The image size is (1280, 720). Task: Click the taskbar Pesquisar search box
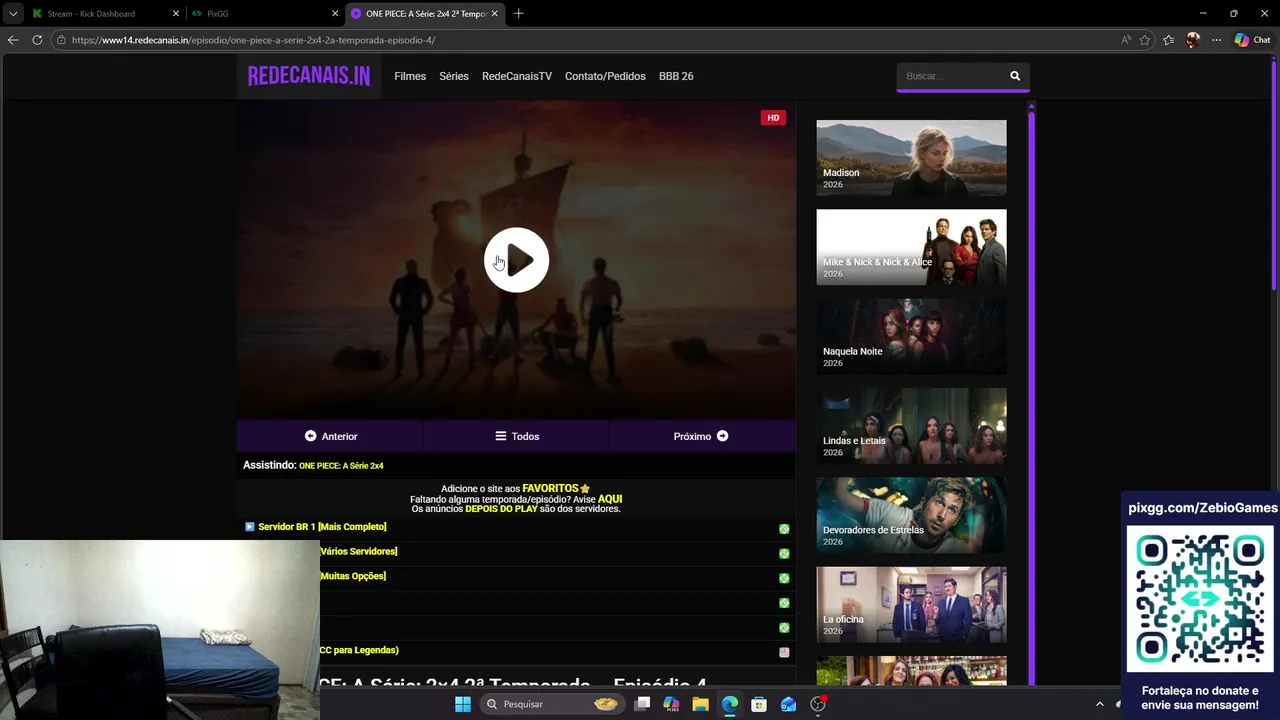(551, 704)
